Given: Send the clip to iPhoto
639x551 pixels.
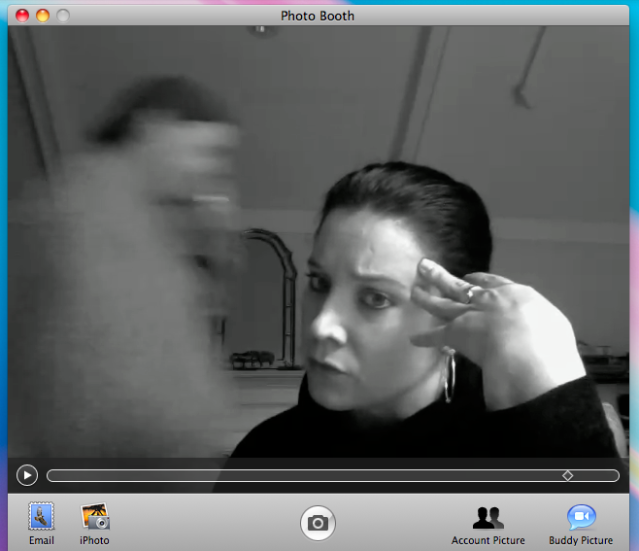Looking at the screenshot, I should click(x=95, y=523).
